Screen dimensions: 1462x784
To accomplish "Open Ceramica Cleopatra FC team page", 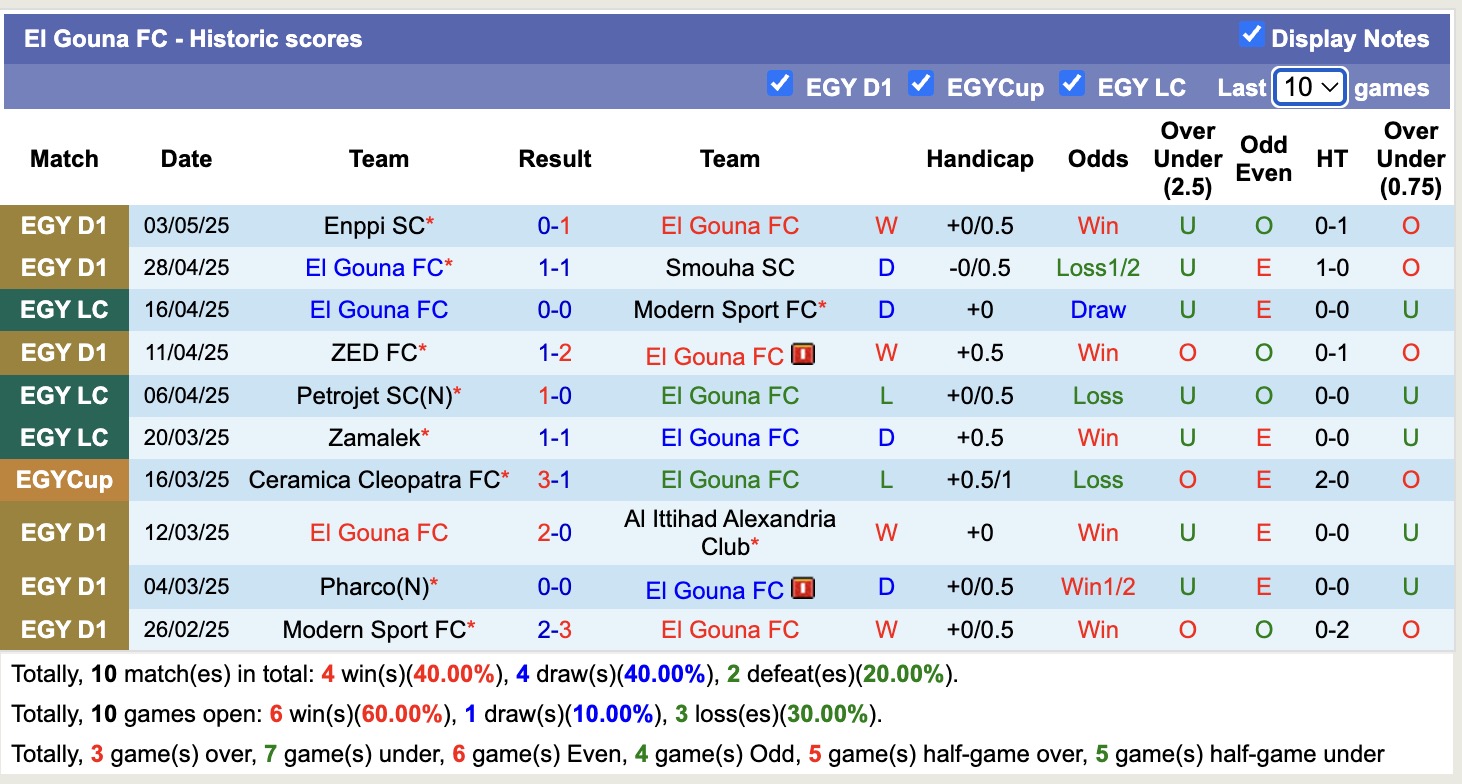I will 373,480.
